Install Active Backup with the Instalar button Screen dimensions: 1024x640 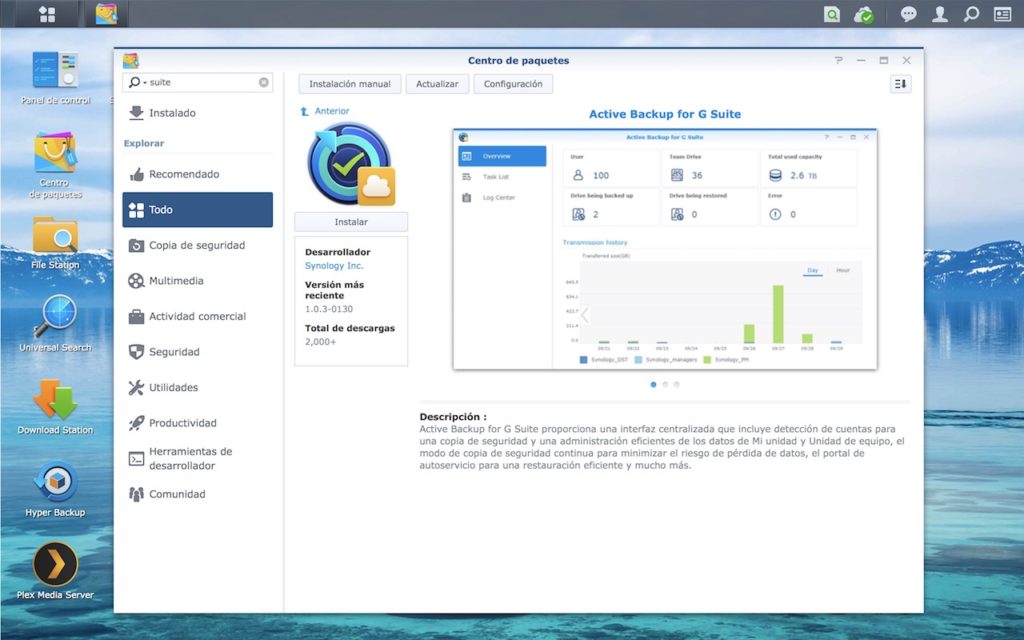point(351,222)
